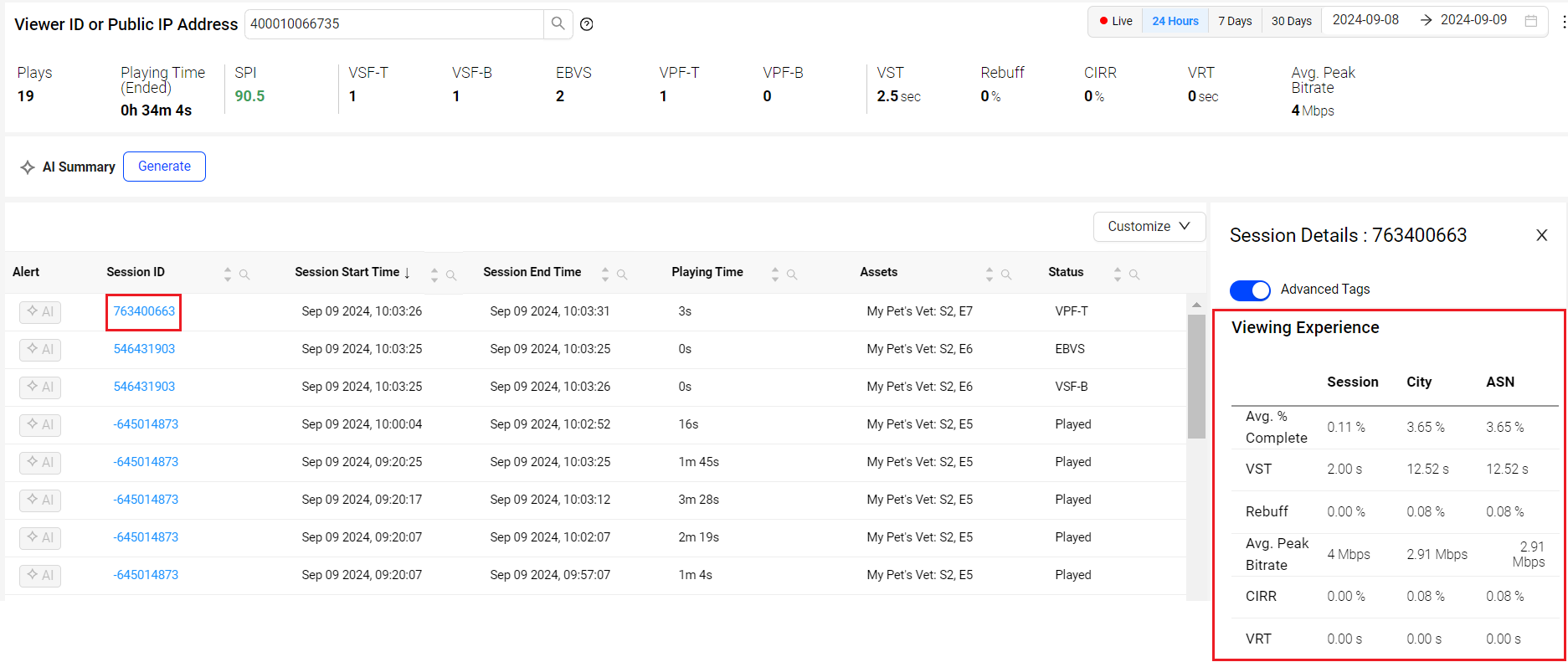Sort the Session ID column
The image size is (1568, 662).
pyautogui.click(x=228, y=274)
